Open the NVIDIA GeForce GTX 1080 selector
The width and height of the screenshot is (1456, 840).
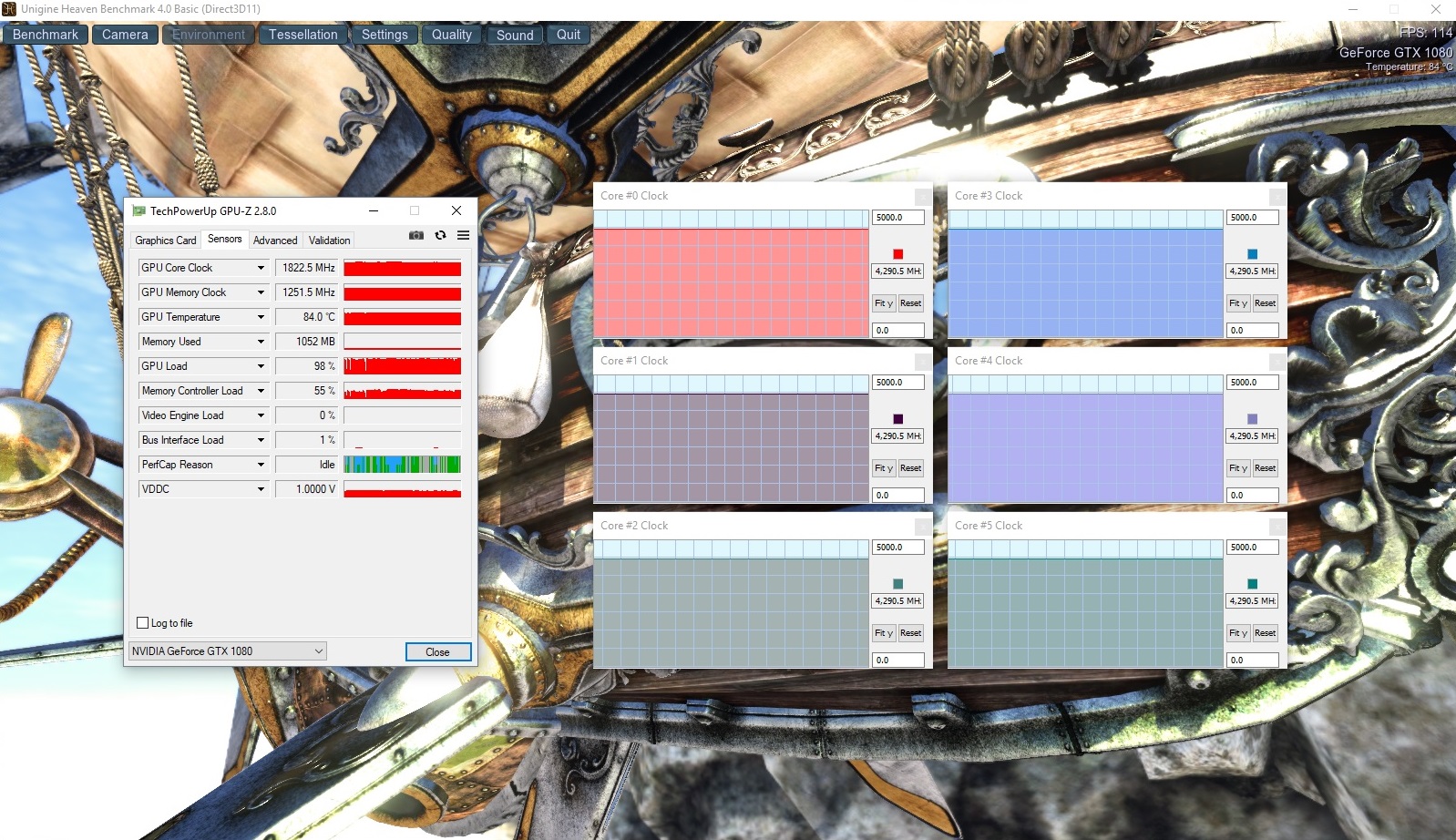pyautogui.click(x=227, y=651)
